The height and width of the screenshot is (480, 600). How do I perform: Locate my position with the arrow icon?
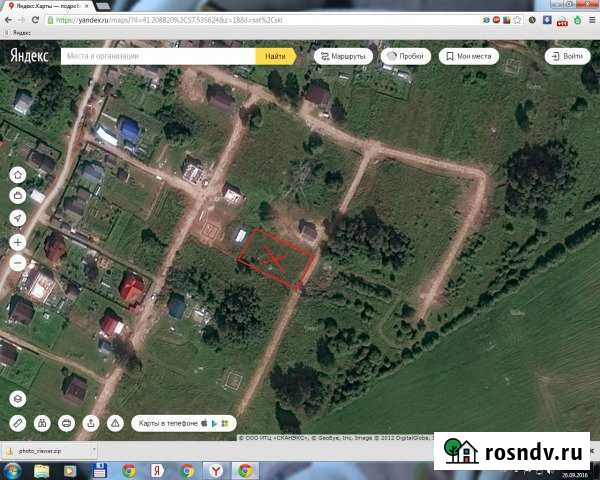[18, 218]
